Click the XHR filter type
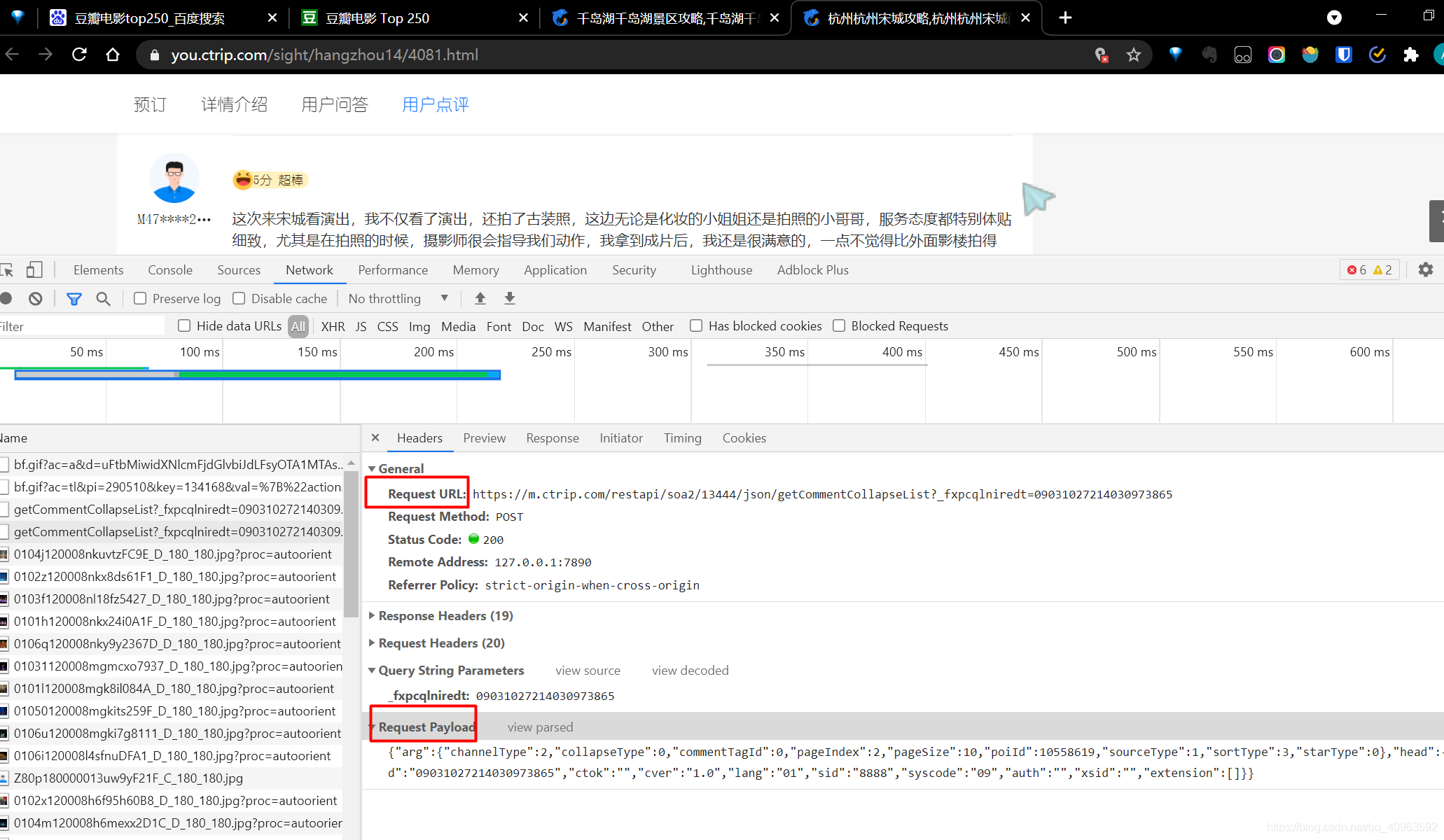 [x=333, y=326]
